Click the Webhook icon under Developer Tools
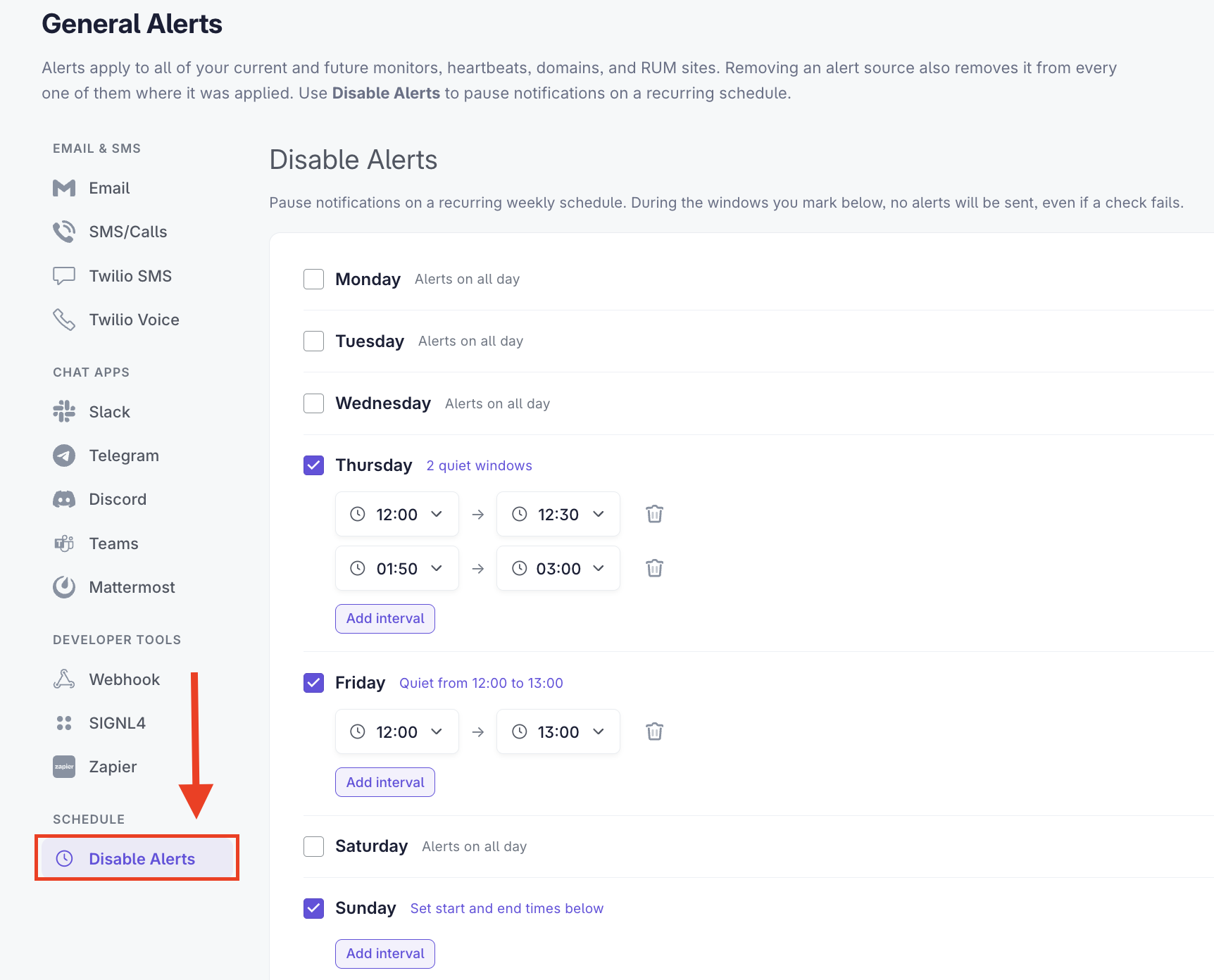This screenshot has width=1214, height=980. (x=64, y=679)
